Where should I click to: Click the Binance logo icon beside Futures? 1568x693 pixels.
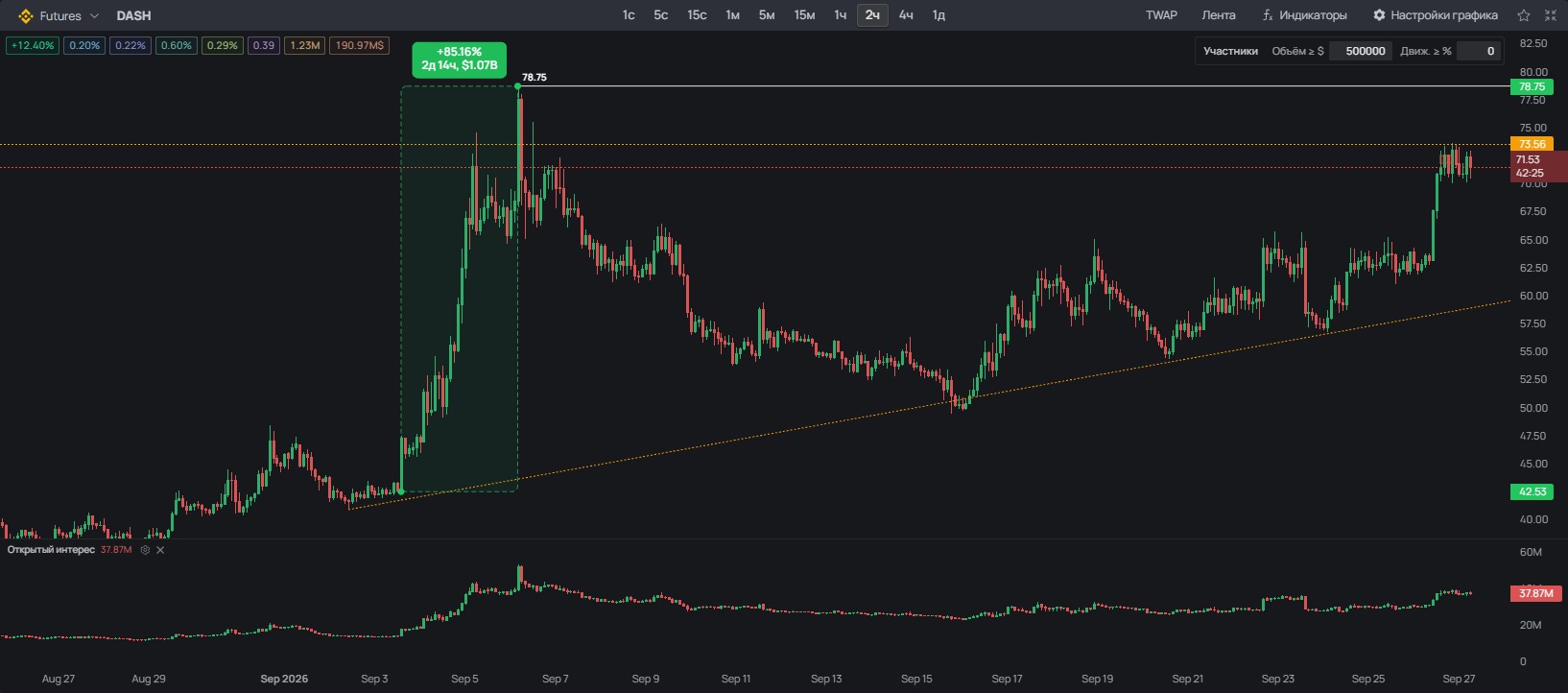(x=26, y=16)
